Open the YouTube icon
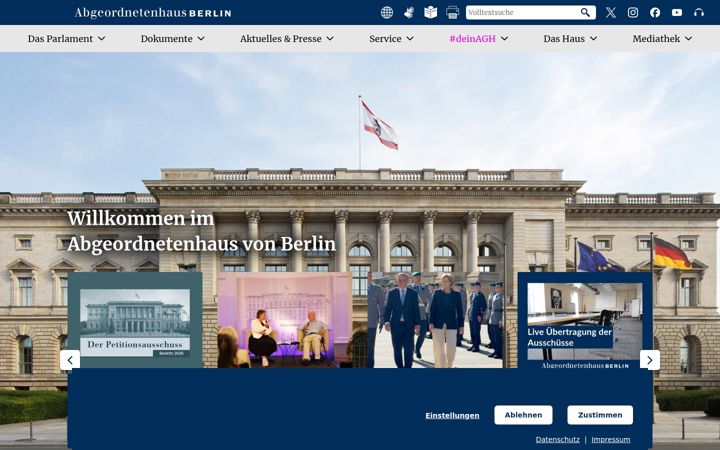Screen dimensions: 720x450 point(677,12)
